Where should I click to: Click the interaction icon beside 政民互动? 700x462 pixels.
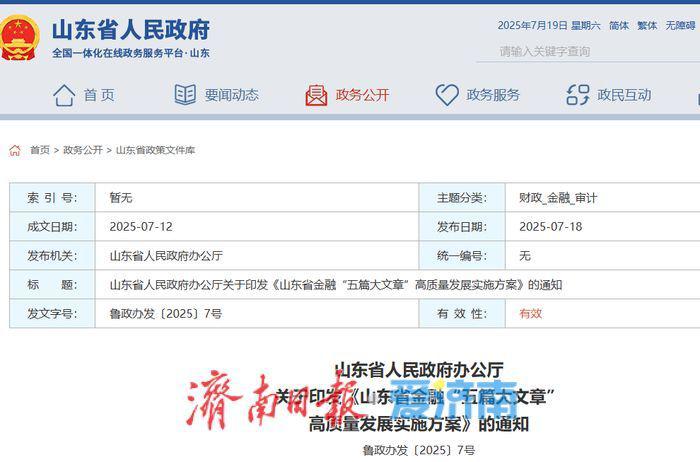point(578,95)
